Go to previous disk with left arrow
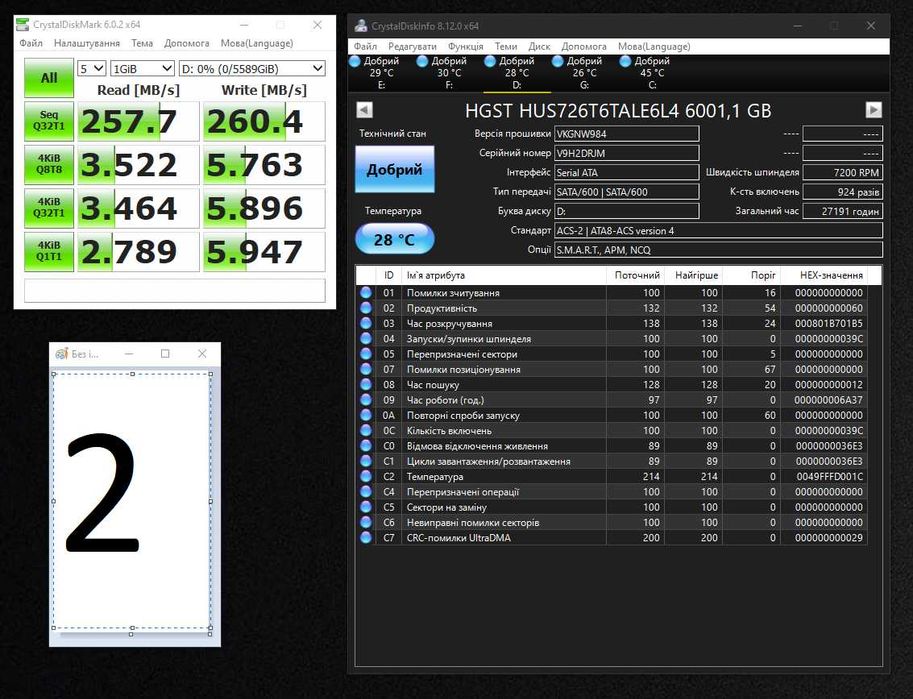The height and width of the screenshot is (699, 913). coord(365,110)
